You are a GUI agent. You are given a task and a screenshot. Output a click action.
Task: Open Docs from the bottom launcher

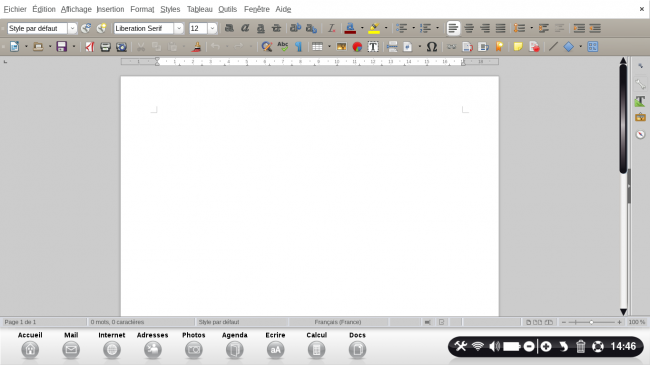coord(357,345)
